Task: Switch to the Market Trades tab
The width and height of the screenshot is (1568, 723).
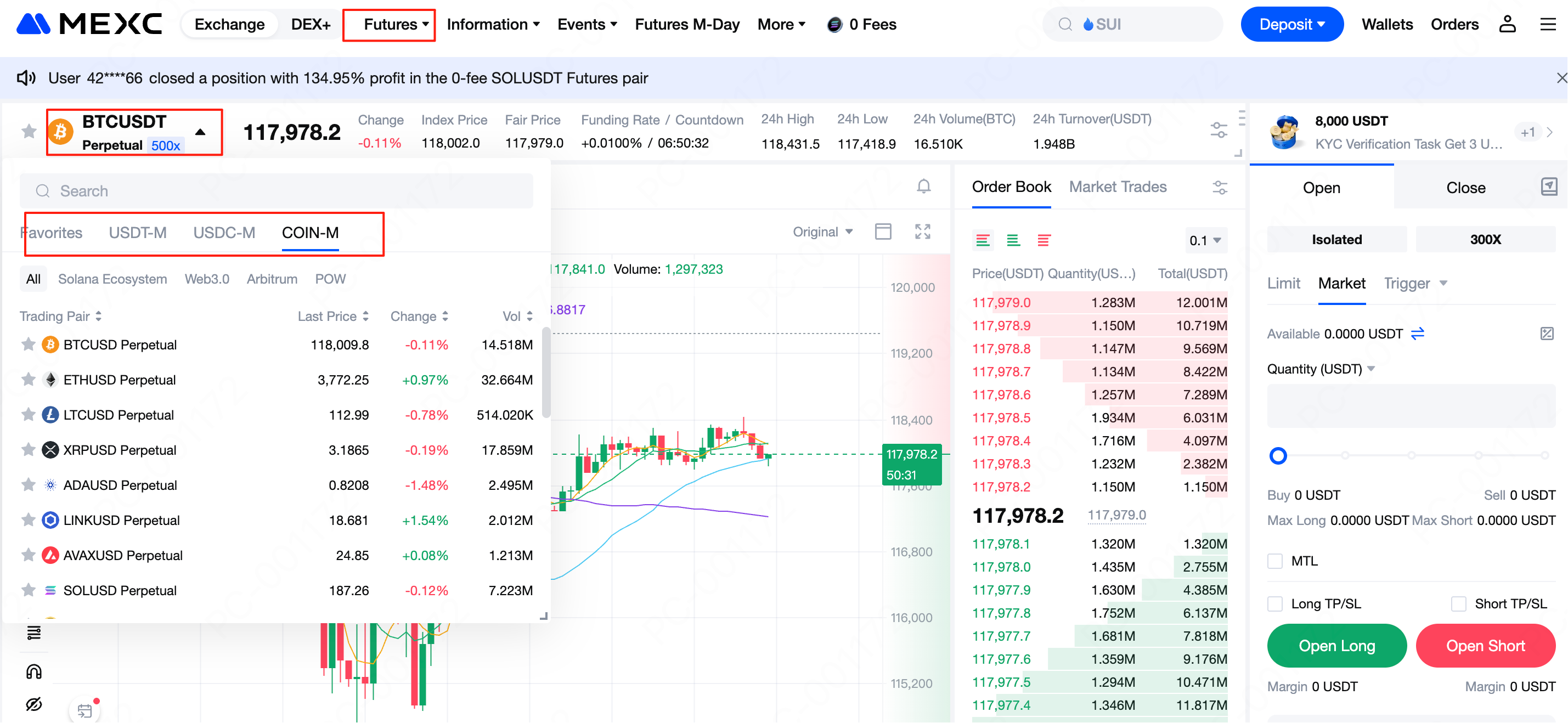Action: point(1117,187)
